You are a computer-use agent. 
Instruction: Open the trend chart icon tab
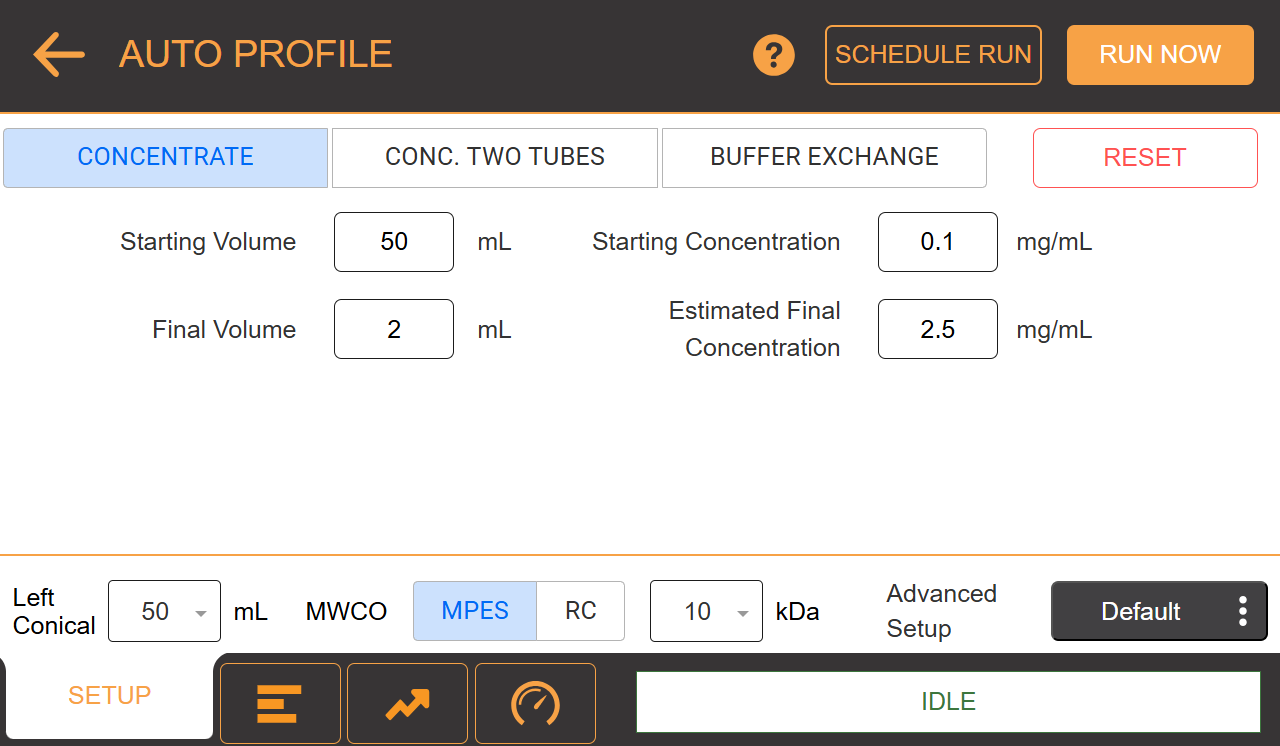(407, 703)
